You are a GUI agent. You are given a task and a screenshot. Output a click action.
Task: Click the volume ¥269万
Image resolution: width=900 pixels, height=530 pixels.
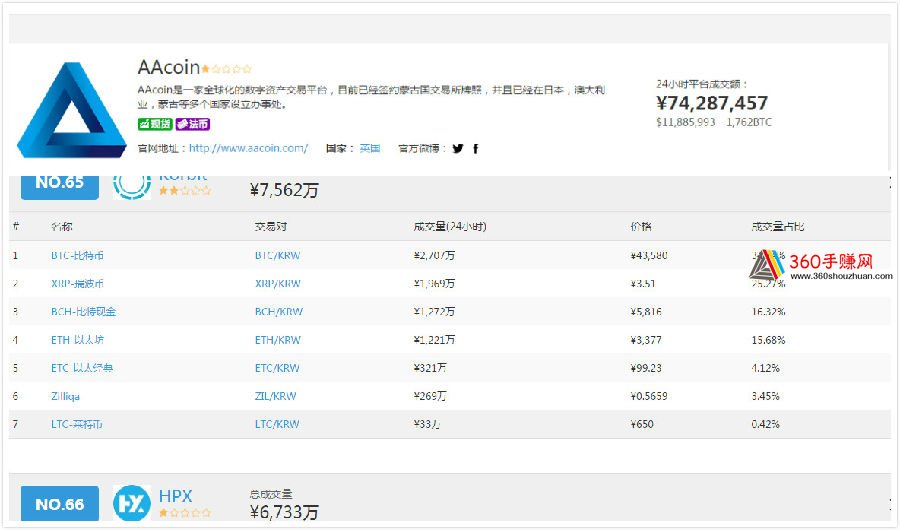[429, 396]
